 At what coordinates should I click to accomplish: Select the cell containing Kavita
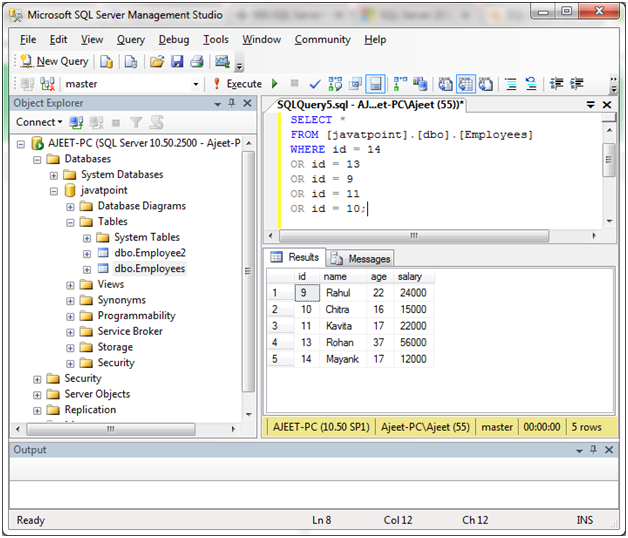343,326
